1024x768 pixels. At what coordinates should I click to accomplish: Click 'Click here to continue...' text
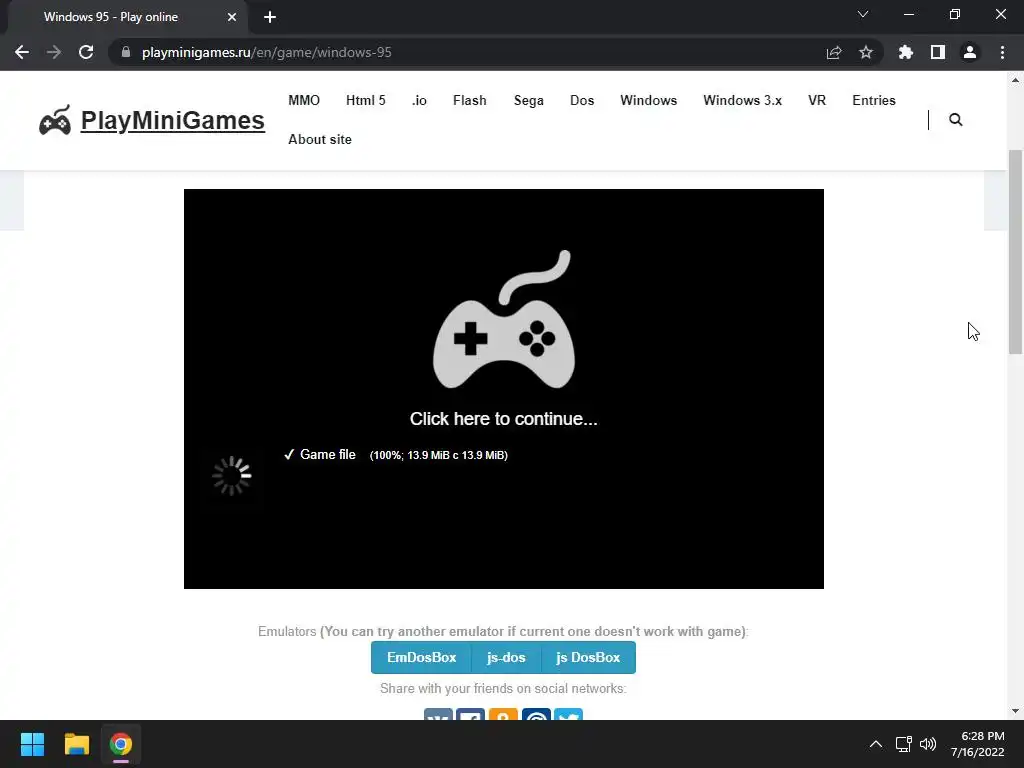click(504, 419)
